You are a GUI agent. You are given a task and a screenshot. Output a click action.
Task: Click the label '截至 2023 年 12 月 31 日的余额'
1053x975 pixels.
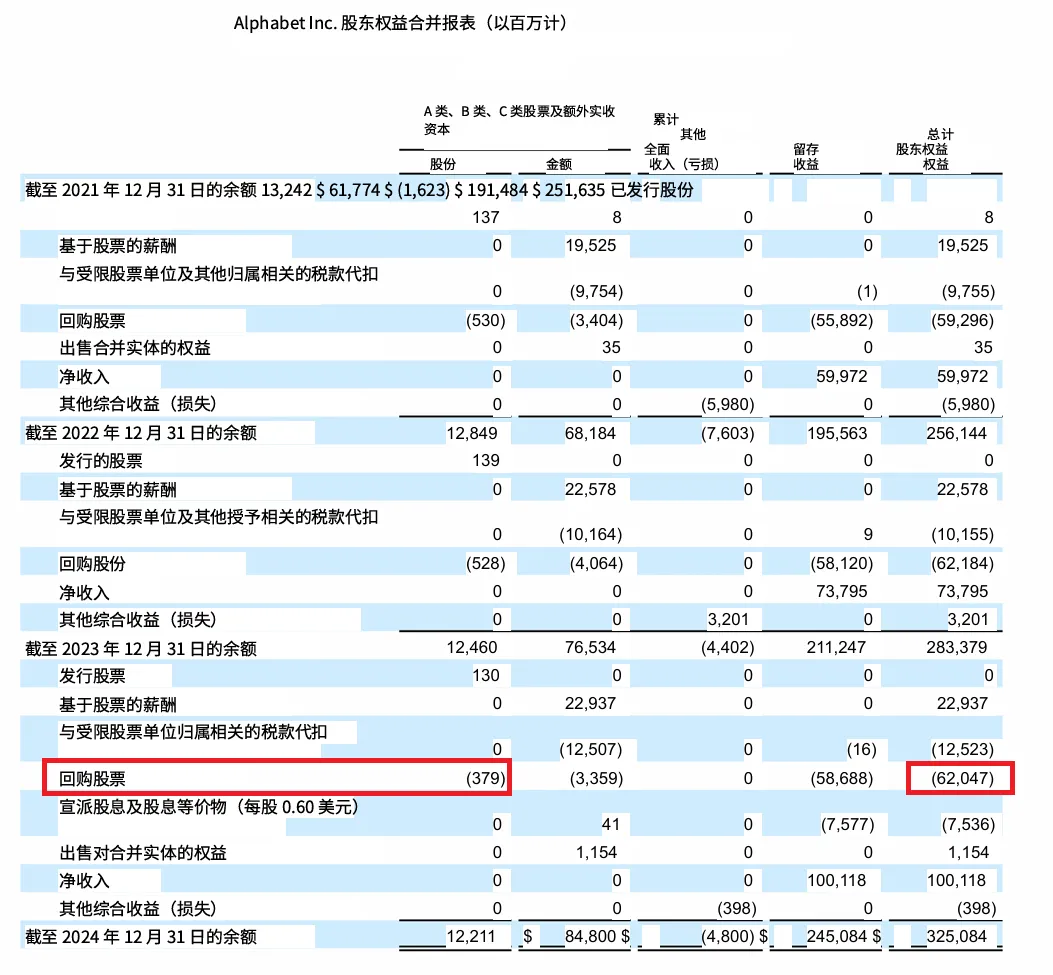[x=141, y=649]
